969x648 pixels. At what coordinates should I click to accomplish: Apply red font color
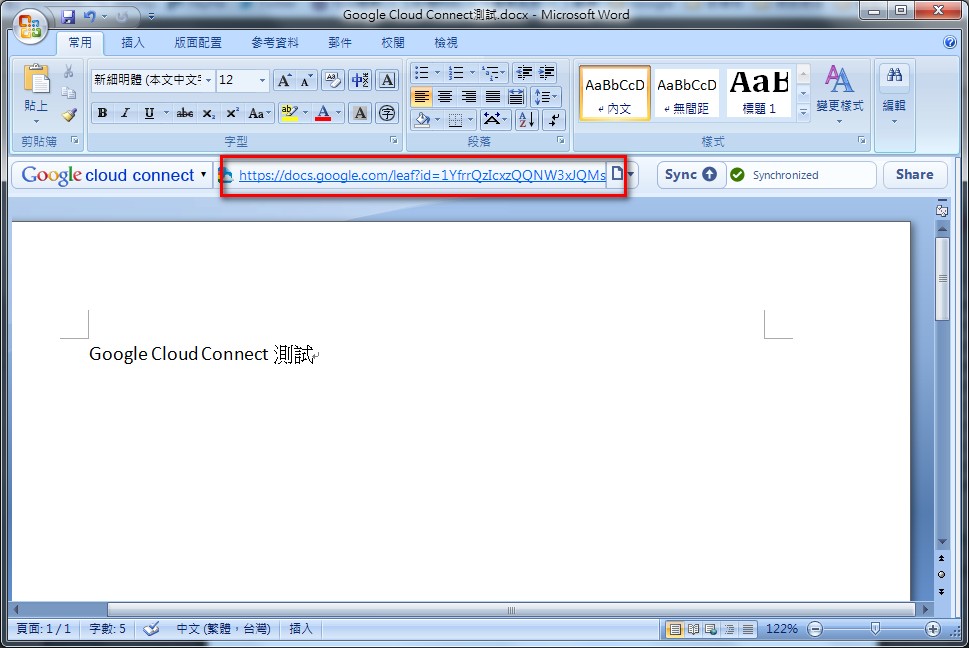click(323, 113)
